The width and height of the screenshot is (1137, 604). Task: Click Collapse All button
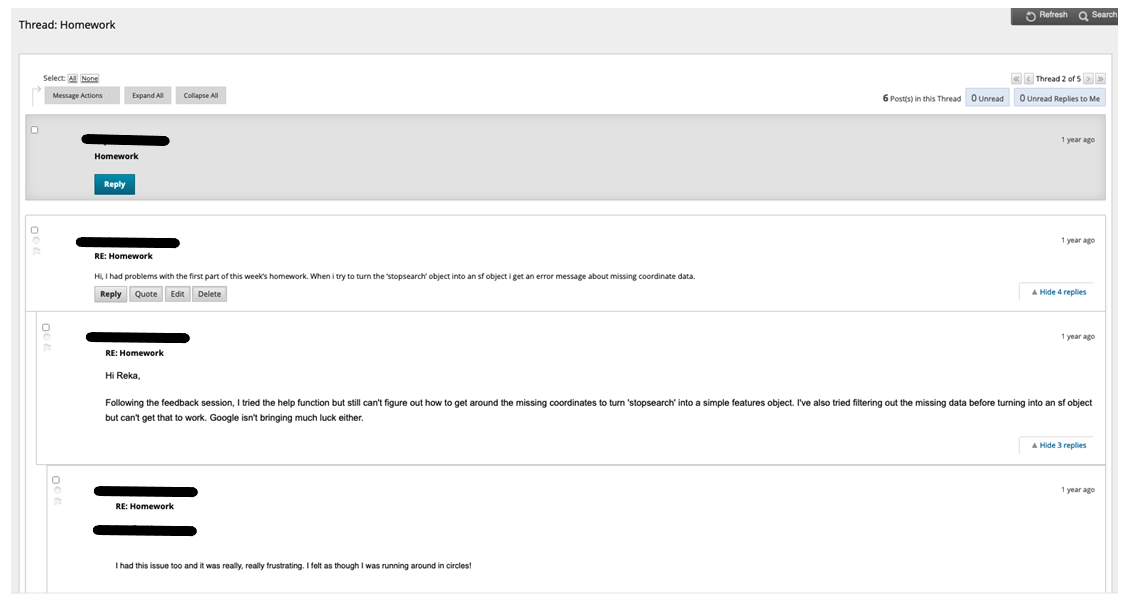pos(201,96)
